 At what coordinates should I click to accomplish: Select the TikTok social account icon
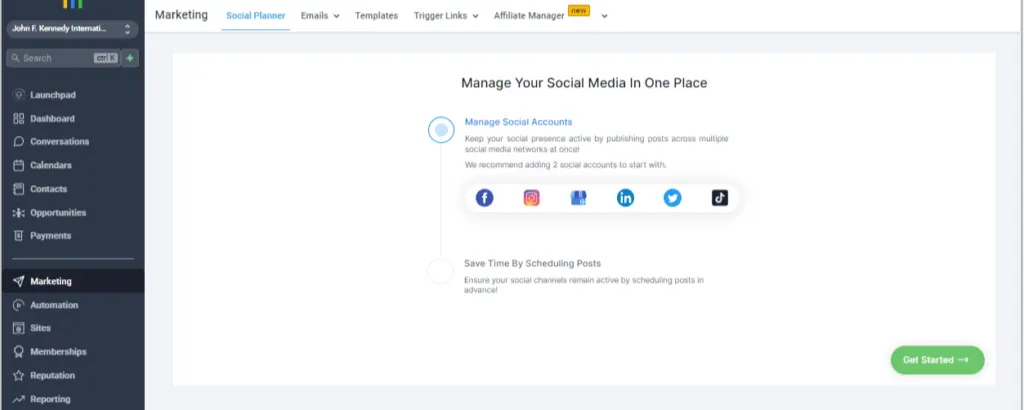pos(720,198)
